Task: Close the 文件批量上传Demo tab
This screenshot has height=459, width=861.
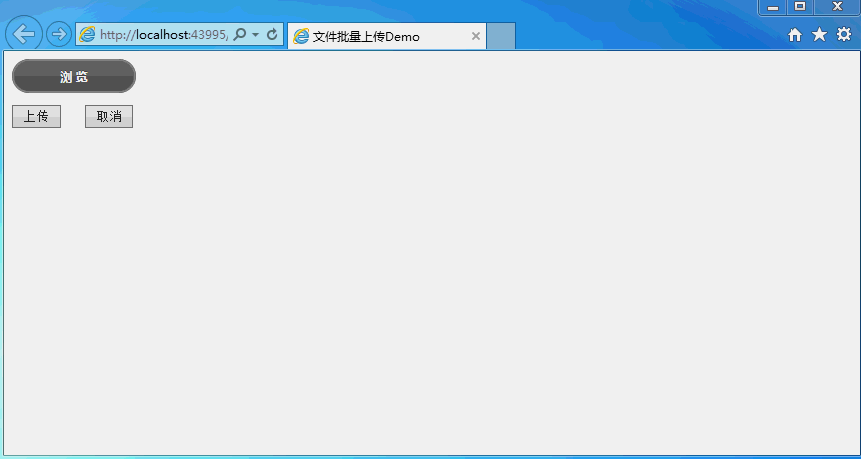Action: (x=475, y=37)
